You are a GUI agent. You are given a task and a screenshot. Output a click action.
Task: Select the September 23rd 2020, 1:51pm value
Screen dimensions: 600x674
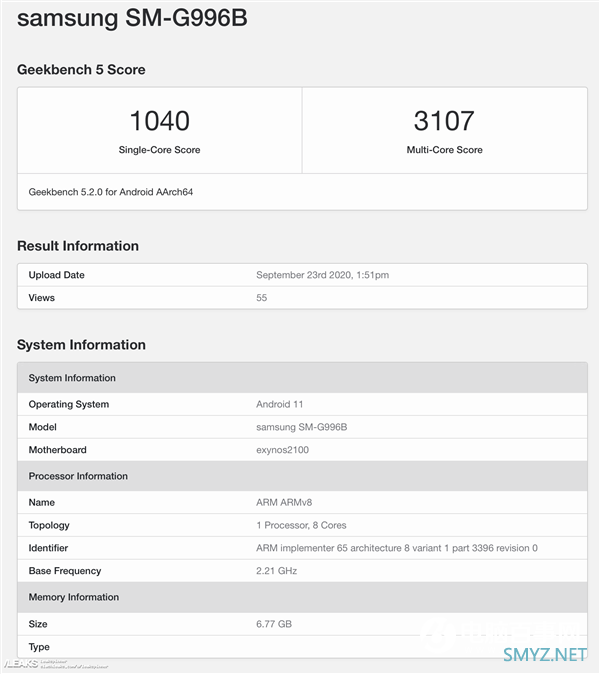pyautogui.click(x=322, y=275)
